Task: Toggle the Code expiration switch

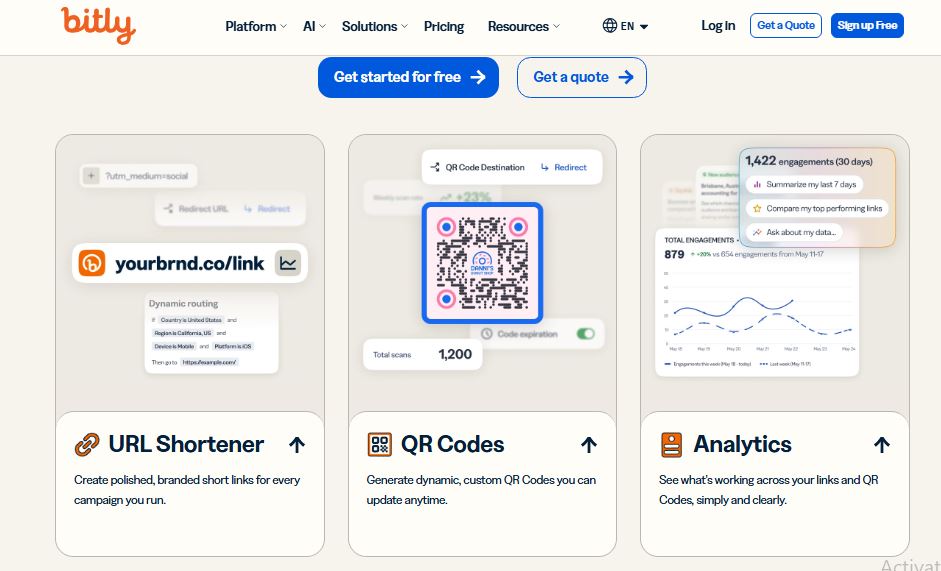Action: click(x=586, y=334)
